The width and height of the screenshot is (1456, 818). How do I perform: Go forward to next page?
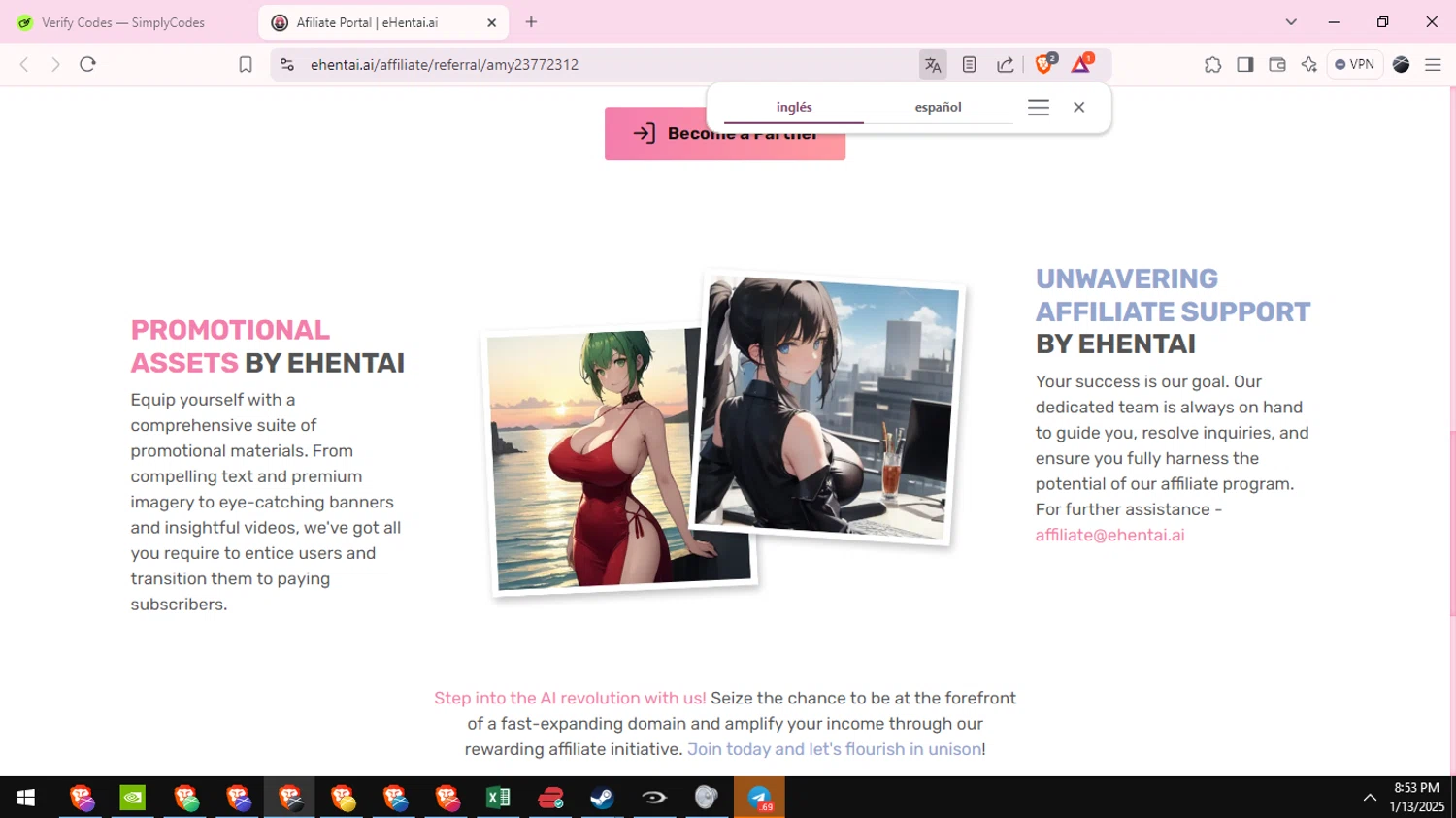55,64
